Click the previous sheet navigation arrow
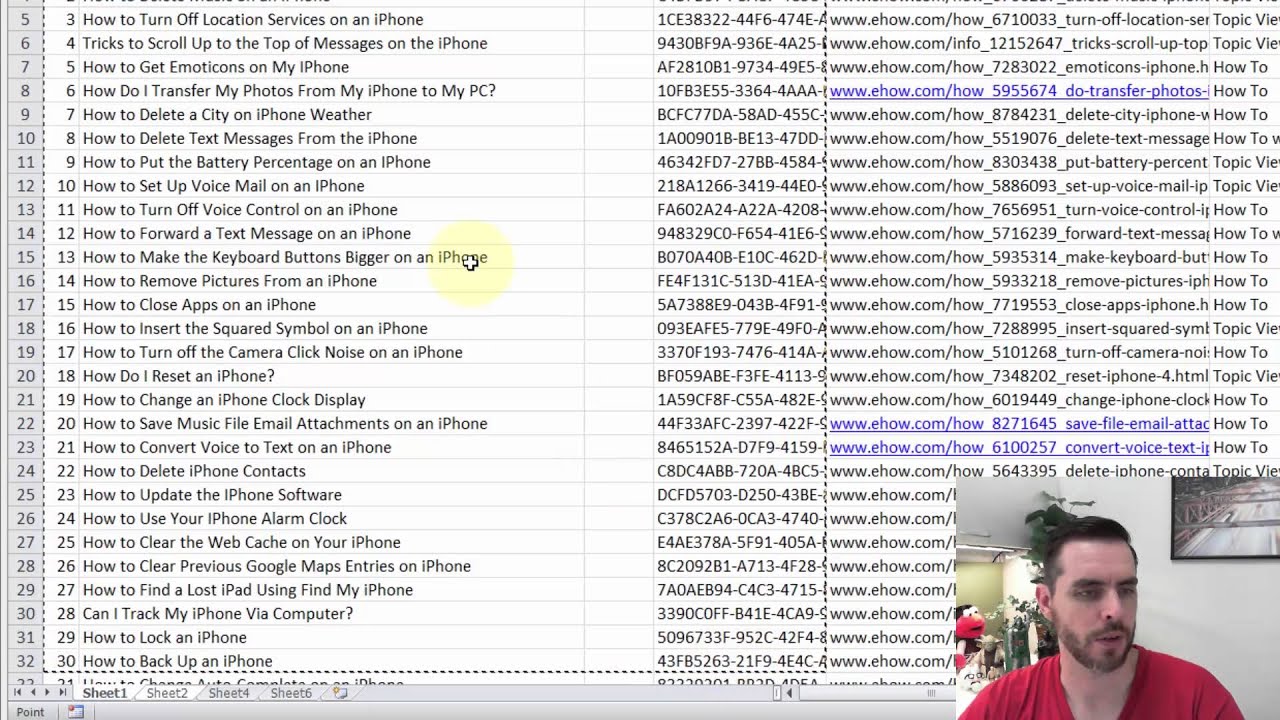 tap(33, 692)
